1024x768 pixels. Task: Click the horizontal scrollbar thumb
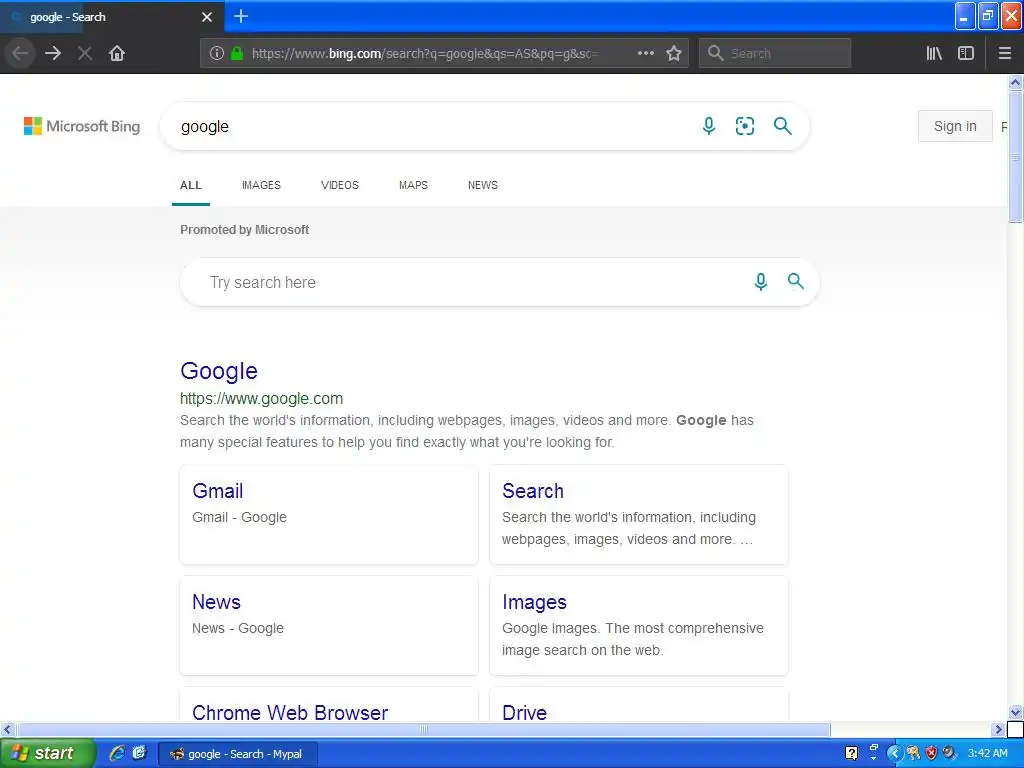(x=423, y=729)
